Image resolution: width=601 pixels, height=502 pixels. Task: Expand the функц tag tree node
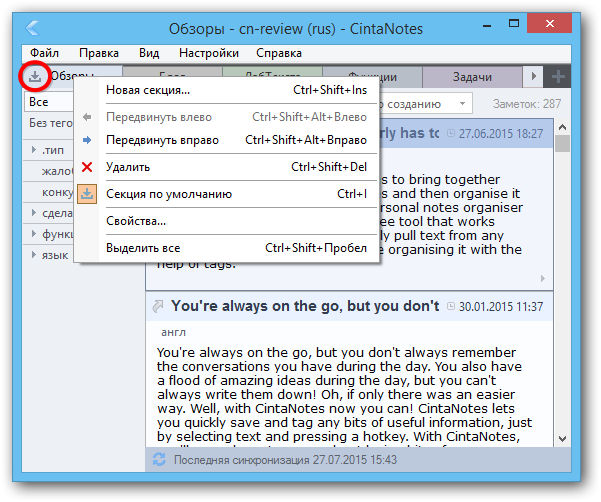click(33, 234)
